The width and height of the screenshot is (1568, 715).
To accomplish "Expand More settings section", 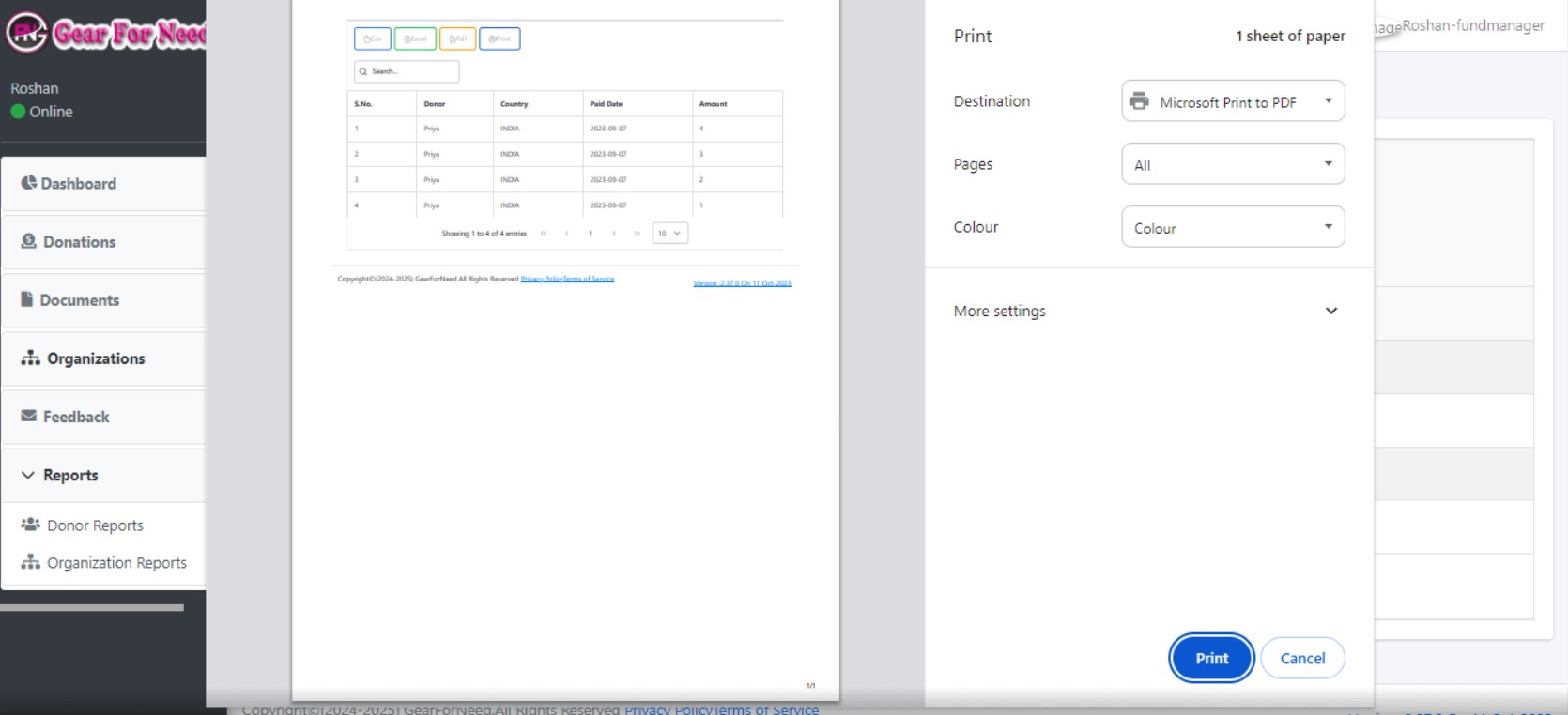I will pyautogui.click(x=1148, y=311).
